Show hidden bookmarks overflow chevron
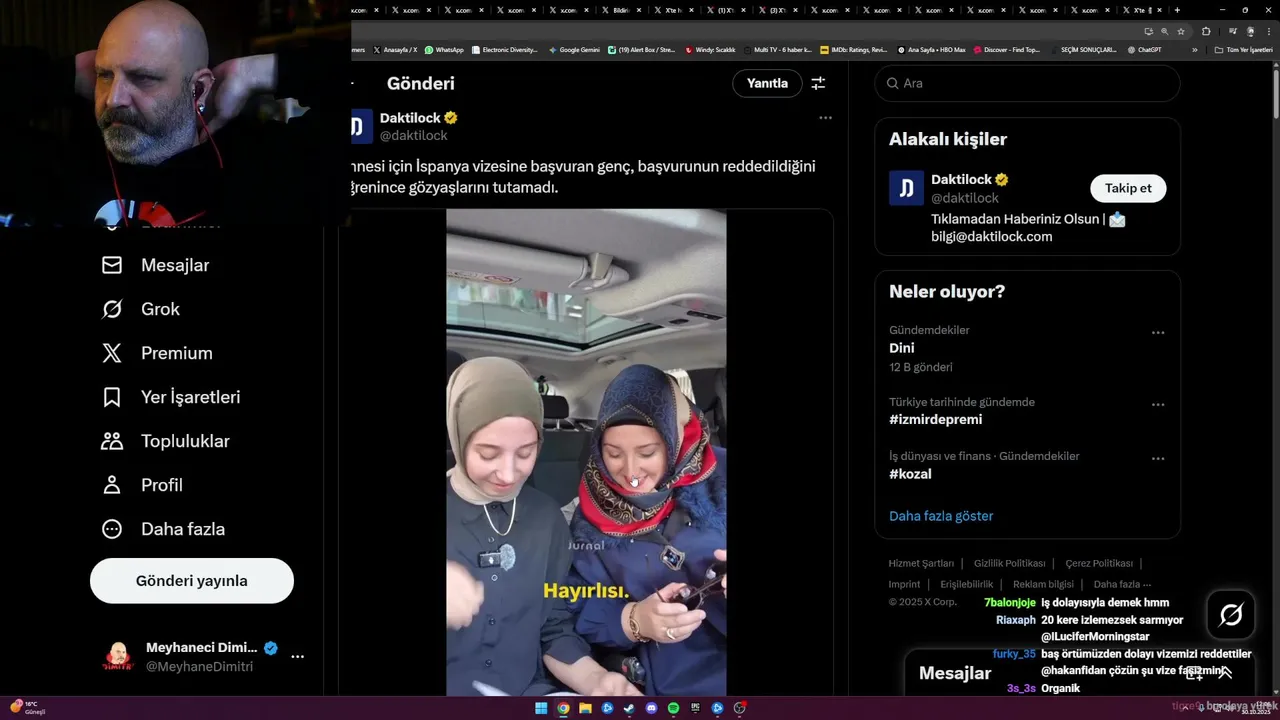Screen dimensions: 1280x720 click(x=1194, y=49)
